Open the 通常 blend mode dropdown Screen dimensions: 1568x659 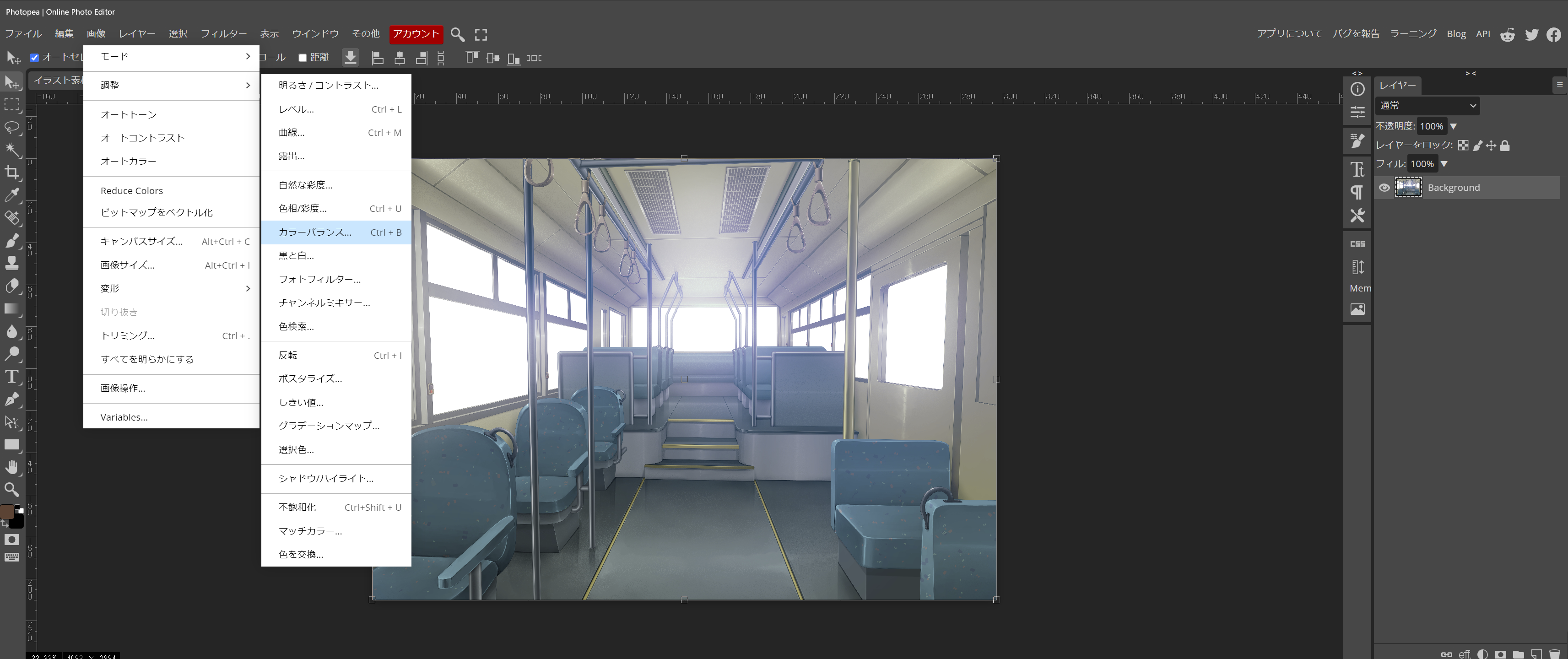click(1427, 105)
